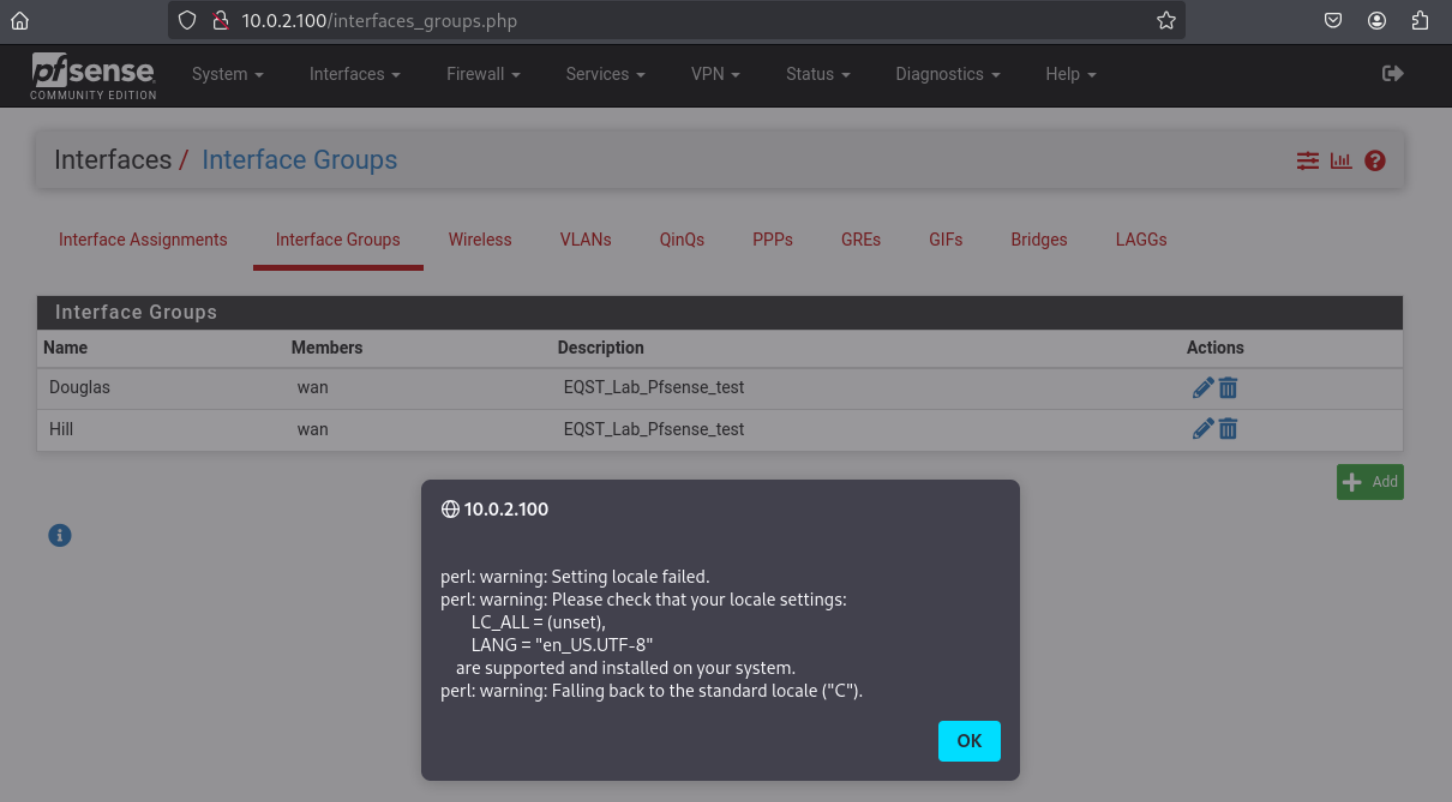Click the blue info circle icon
Viewport: 1452px width, 802px height.
(x=60, y=535)
